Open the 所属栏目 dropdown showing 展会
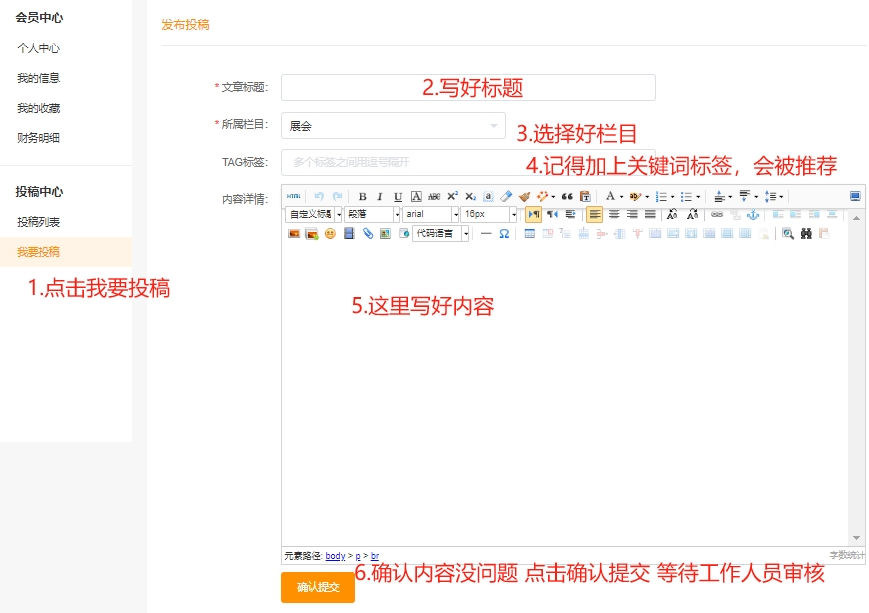This screenshot has height=613, width=869. click(393, 126)
